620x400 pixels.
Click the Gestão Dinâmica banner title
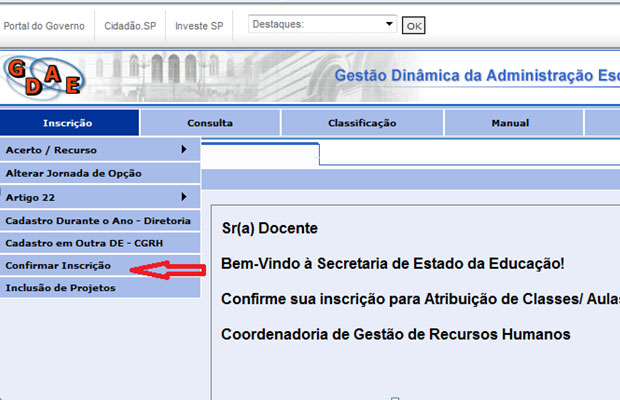point(476,76)
